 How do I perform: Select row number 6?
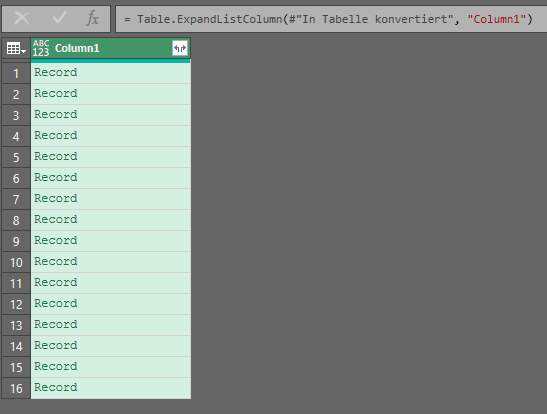tap(16, 178)
